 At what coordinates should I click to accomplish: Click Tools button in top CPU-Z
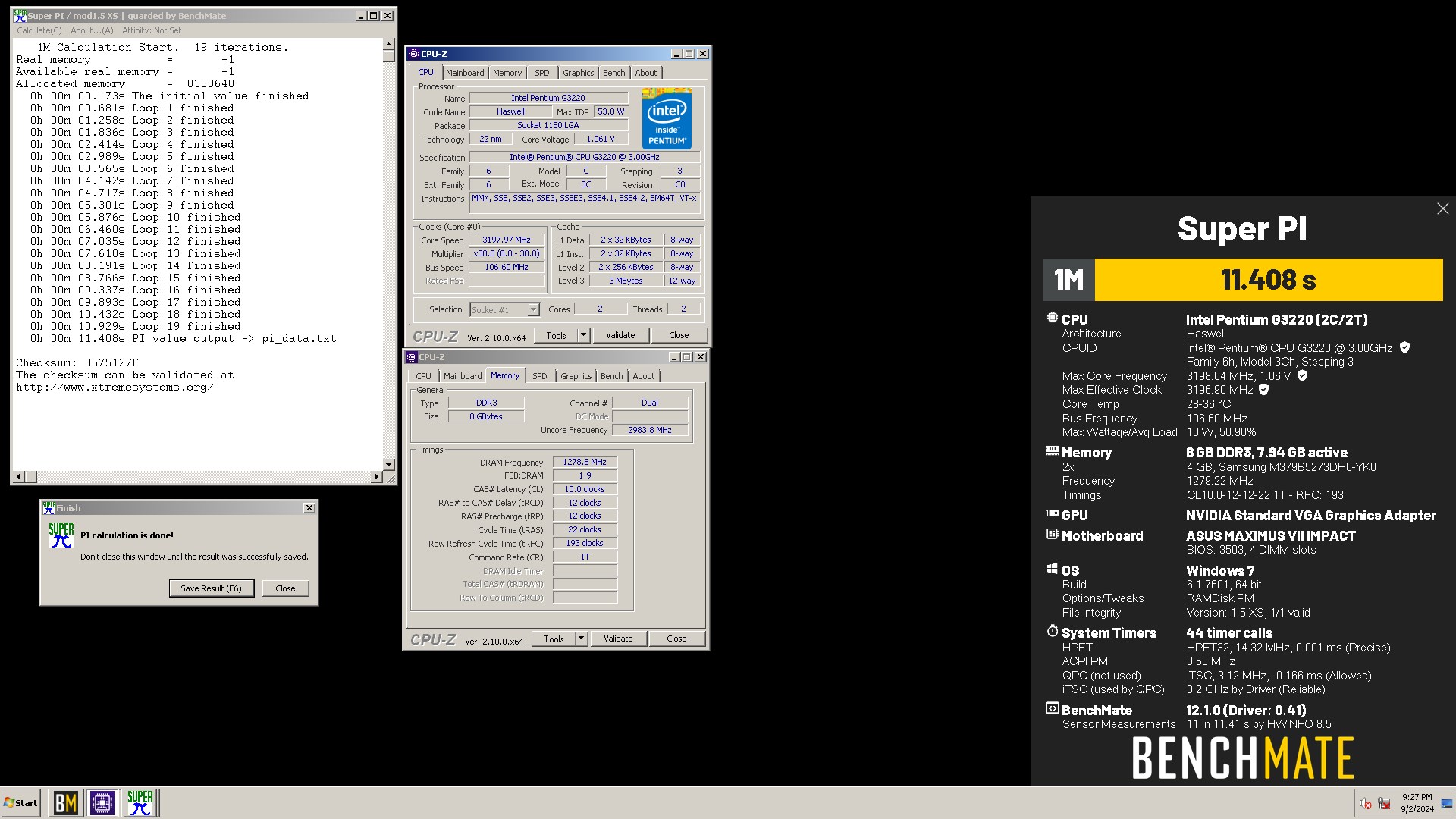pos(556,335)
